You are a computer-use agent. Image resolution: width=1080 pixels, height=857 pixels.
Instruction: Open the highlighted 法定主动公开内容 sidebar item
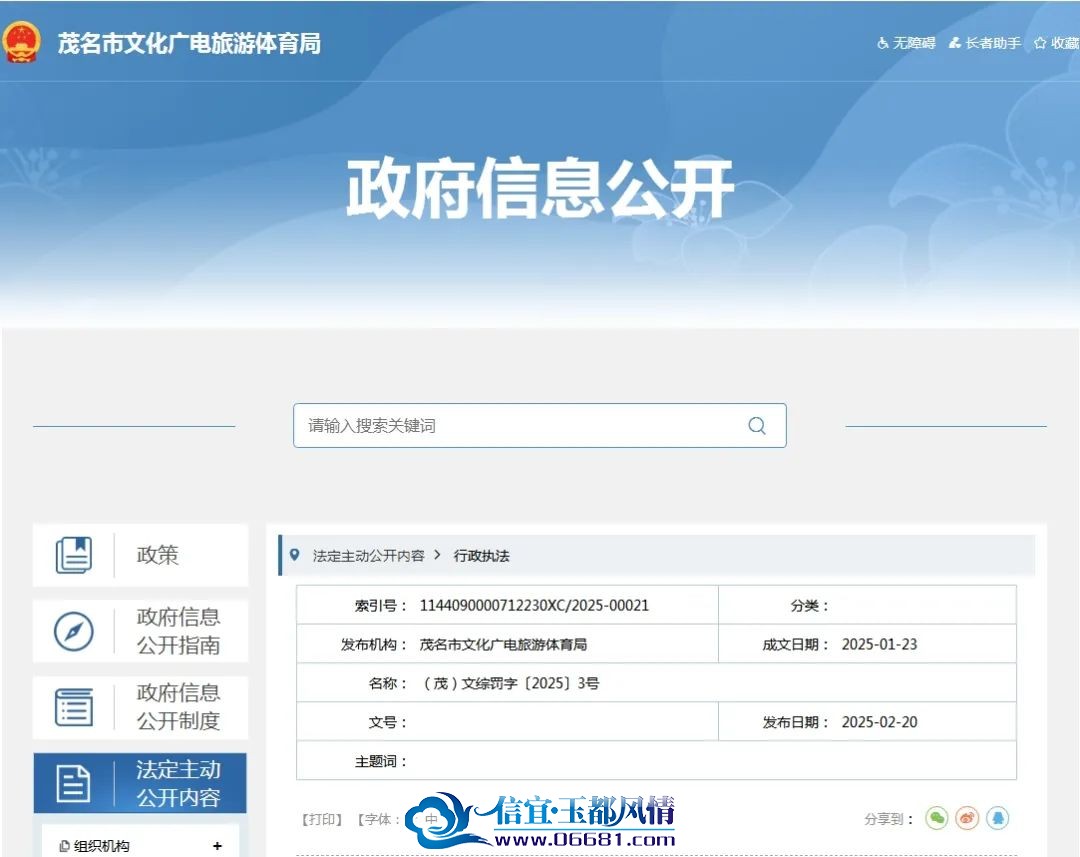[141, 783]
